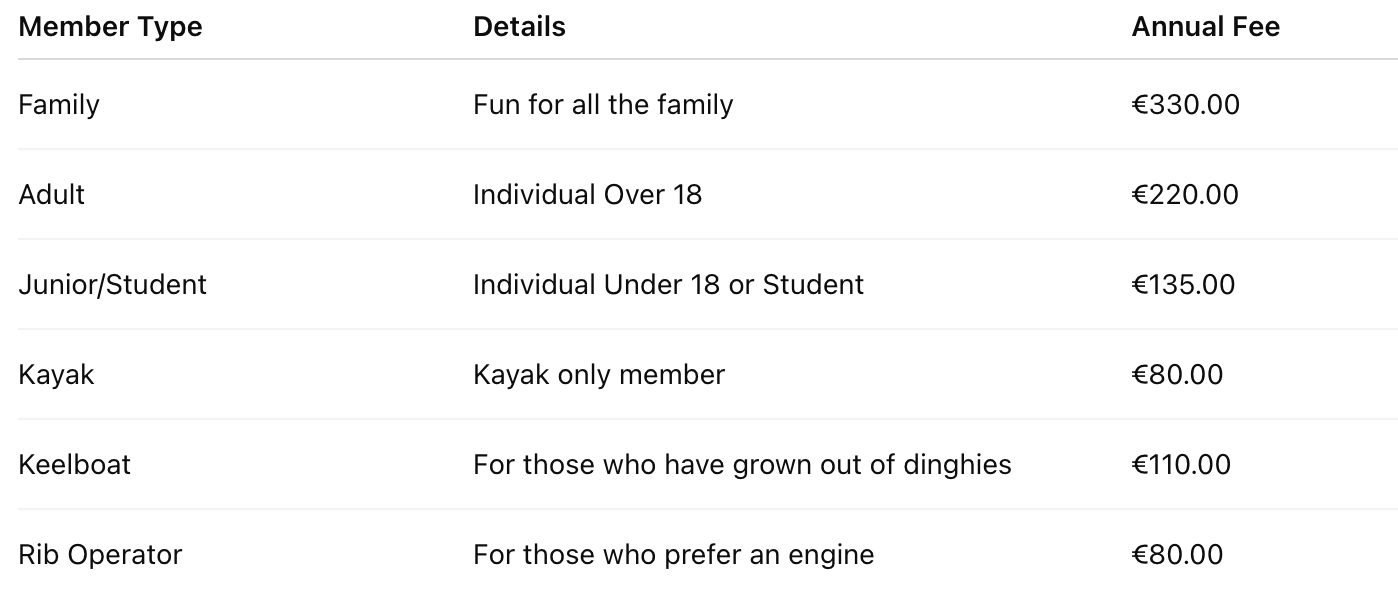Image resolution: width=1398 pixels, height=598 pixels.
Task: Click the €110.00 Keelboat fee
Action: click(x=1181, y=464)
